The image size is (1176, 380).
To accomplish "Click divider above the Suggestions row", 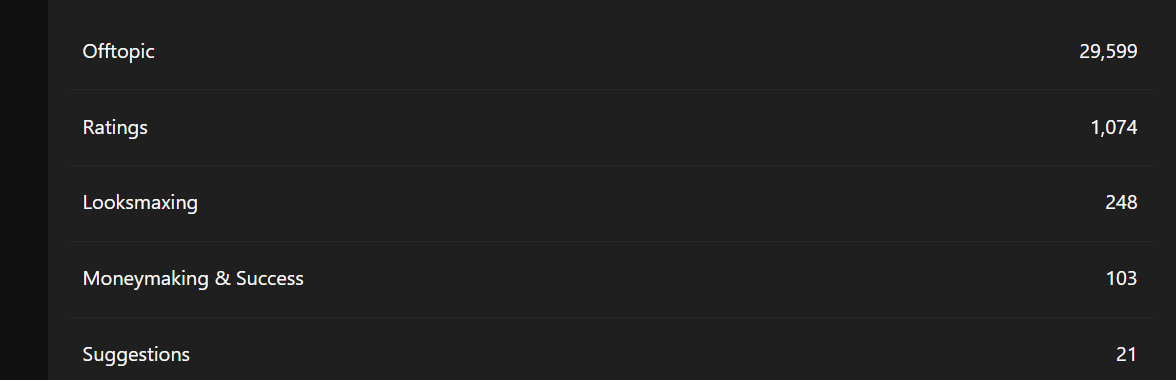I will (x=610, y=317).
